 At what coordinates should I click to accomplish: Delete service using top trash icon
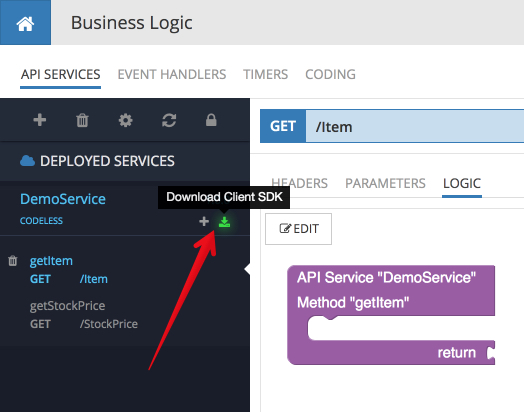click(x=82, y=120)
